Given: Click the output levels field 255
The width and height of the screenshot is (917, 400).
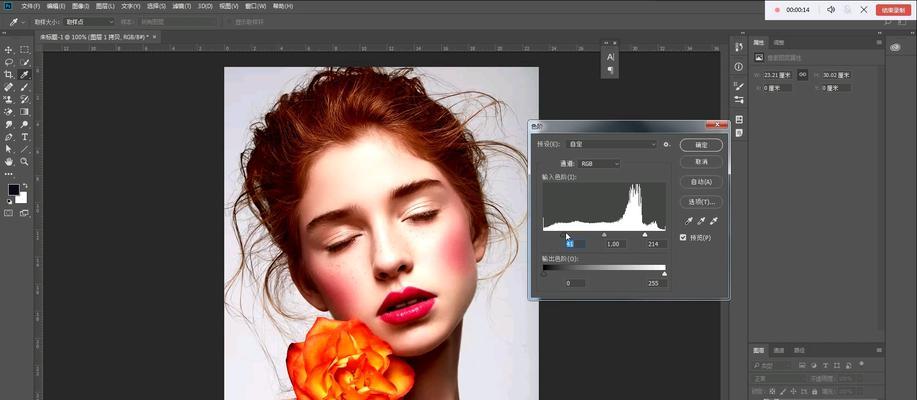Looking at the screenshot, I should click(656, 283).
